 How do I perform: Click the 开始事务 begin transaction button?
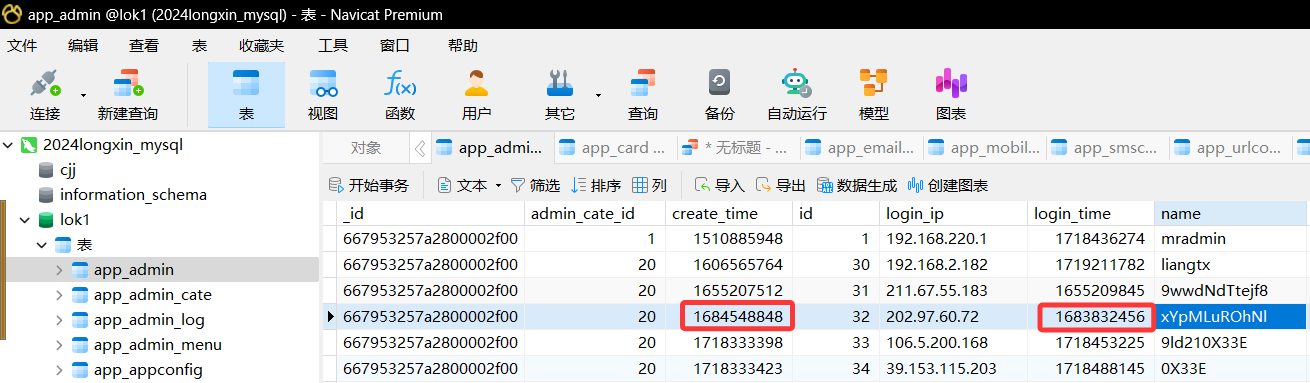click(369, 185)
